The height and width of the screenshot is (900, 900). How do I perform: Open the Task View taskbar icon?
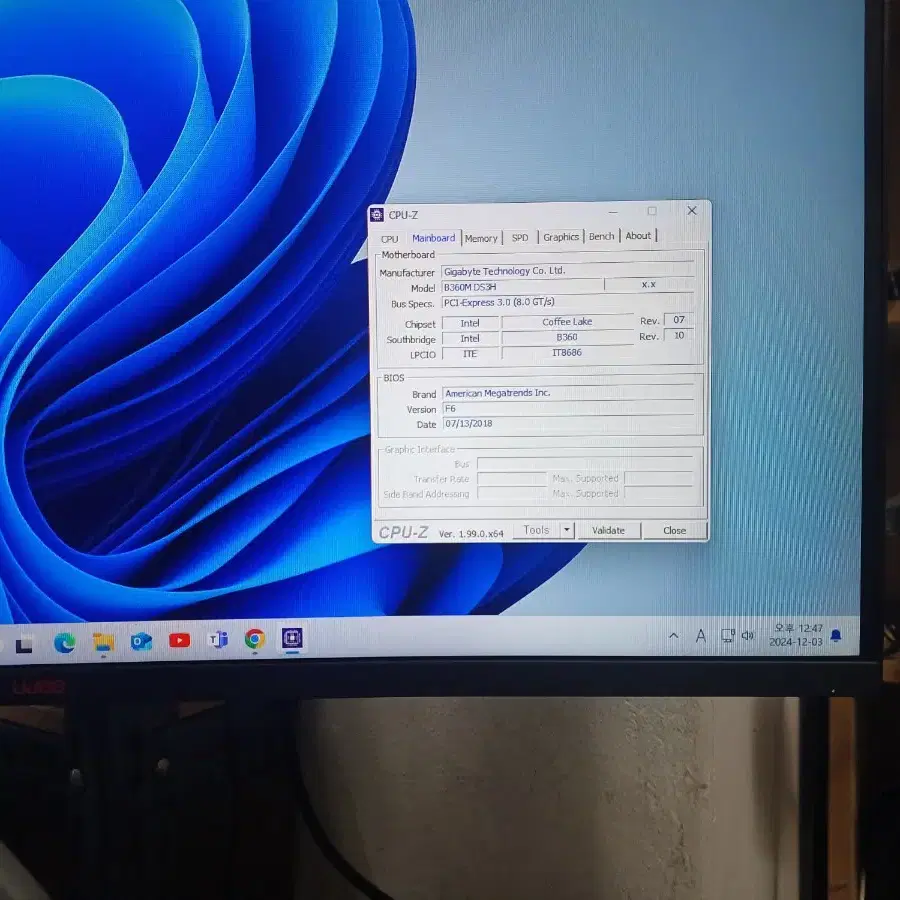24,645
